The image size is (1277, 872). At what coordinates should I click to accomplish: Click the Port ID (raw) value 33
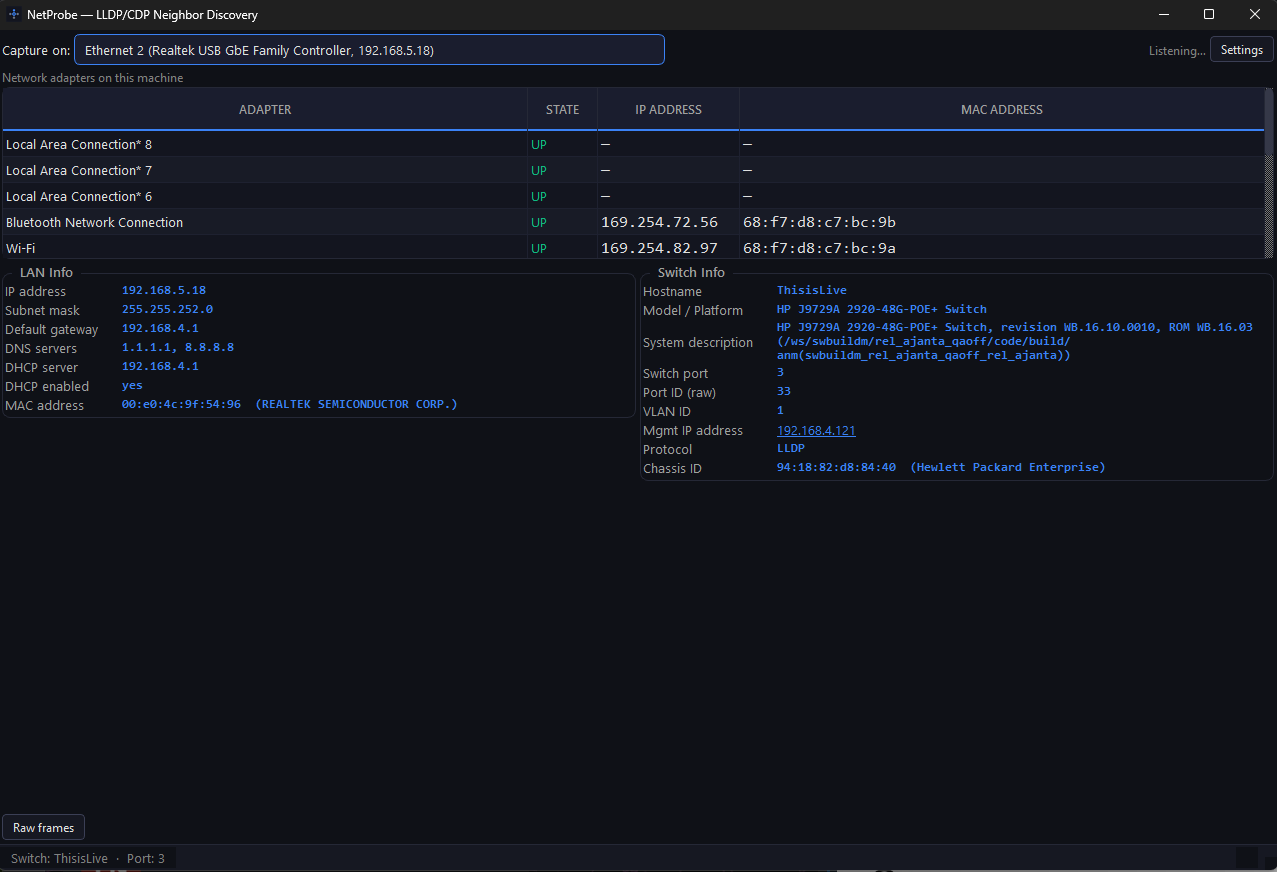click(x=784, y=391)
